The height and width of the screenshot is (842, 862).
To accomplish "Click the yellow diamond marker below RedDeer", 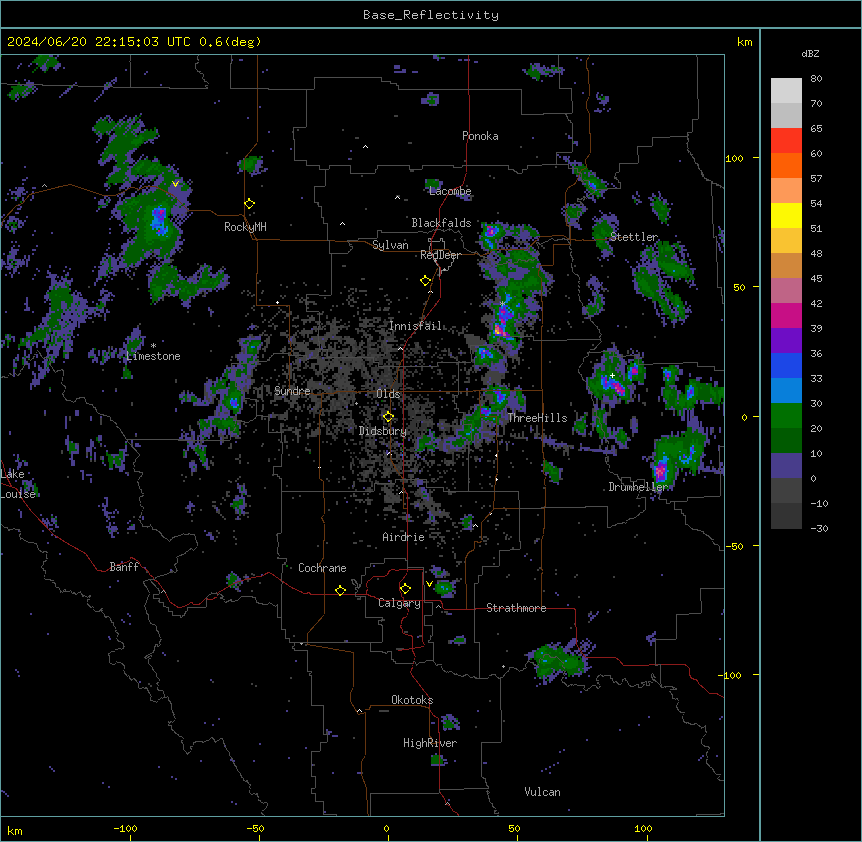I will coord(425,281).
